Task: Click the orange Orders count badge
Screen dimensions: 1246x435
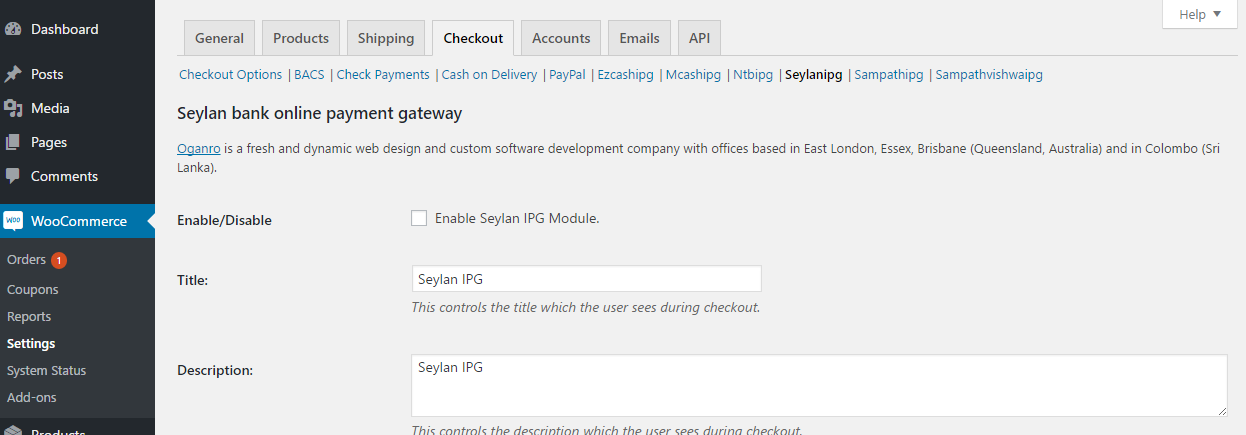Action: 59,260
